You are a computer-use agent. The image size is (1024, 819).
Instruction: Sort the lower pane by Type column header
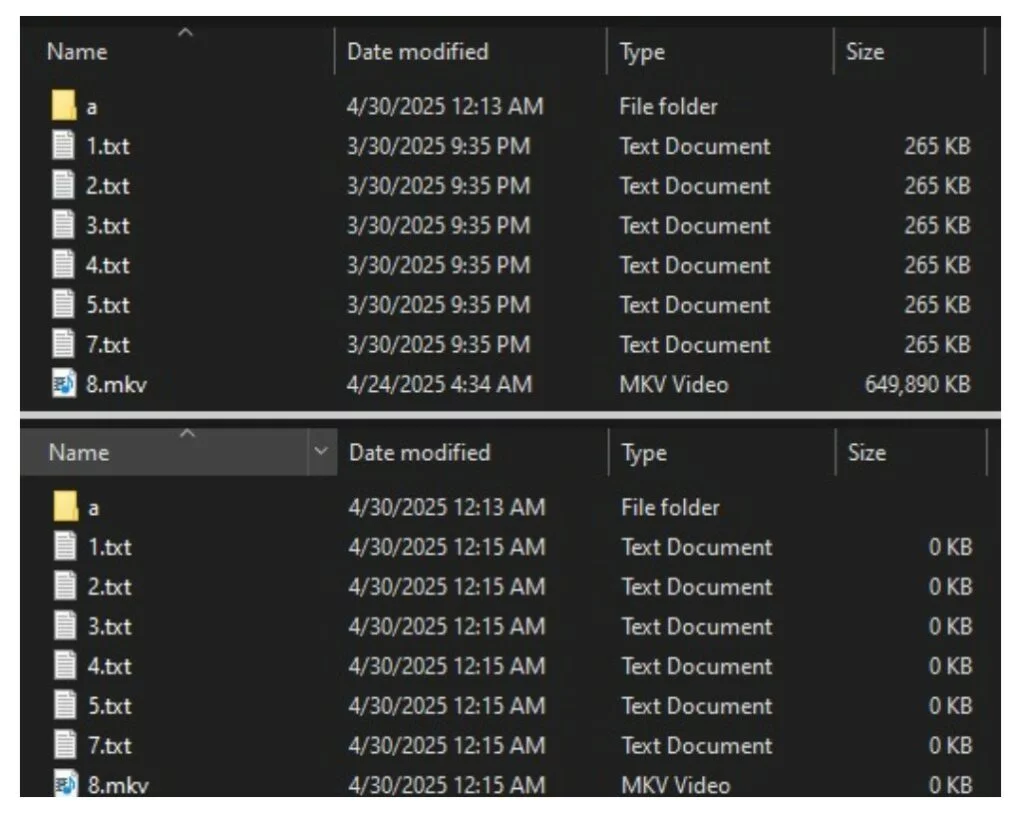tap(644, 453)
